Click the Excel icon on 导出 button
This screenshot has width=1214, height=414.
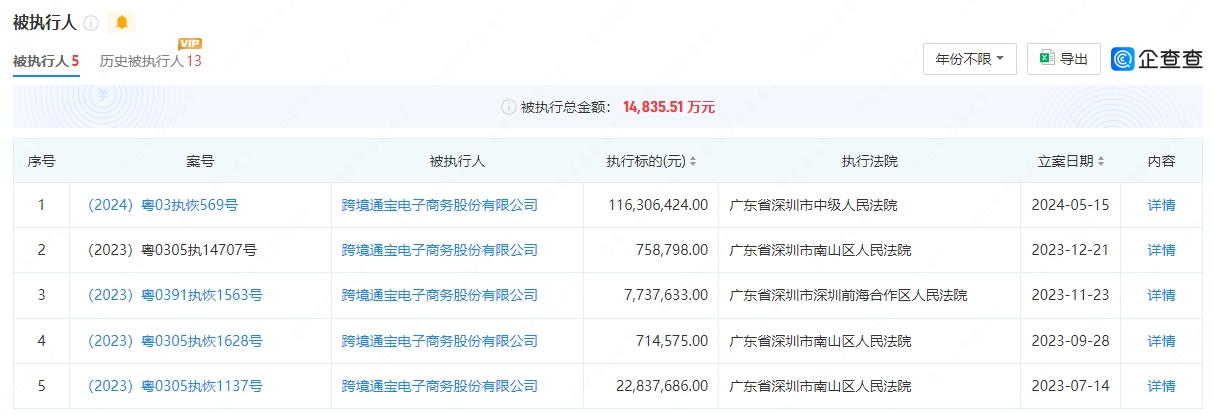1047,59
